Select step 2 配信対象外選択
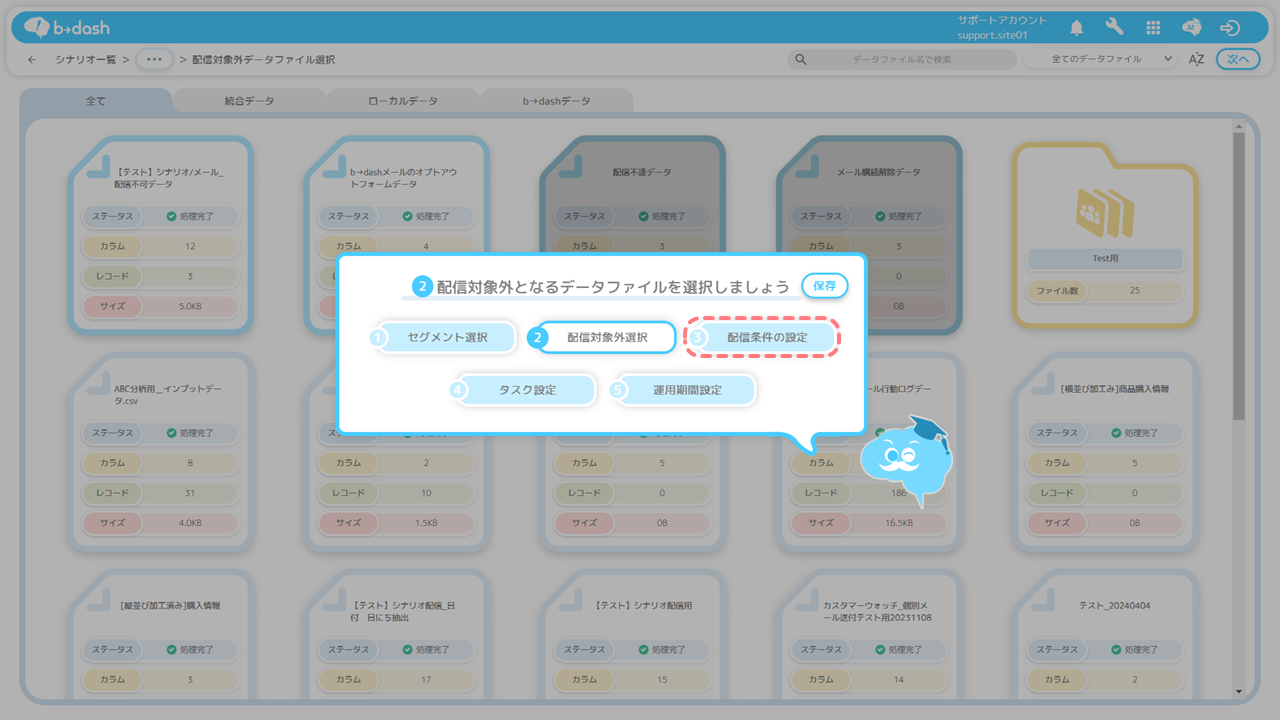1280x720 pixels. (602, 337)
